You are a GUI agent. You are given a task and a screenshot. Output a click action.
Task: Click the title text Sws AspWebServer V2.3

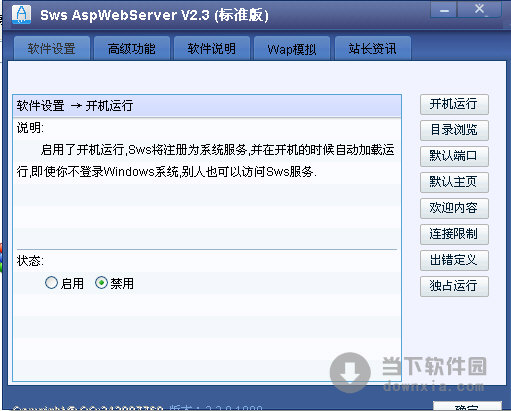point(125,15)
